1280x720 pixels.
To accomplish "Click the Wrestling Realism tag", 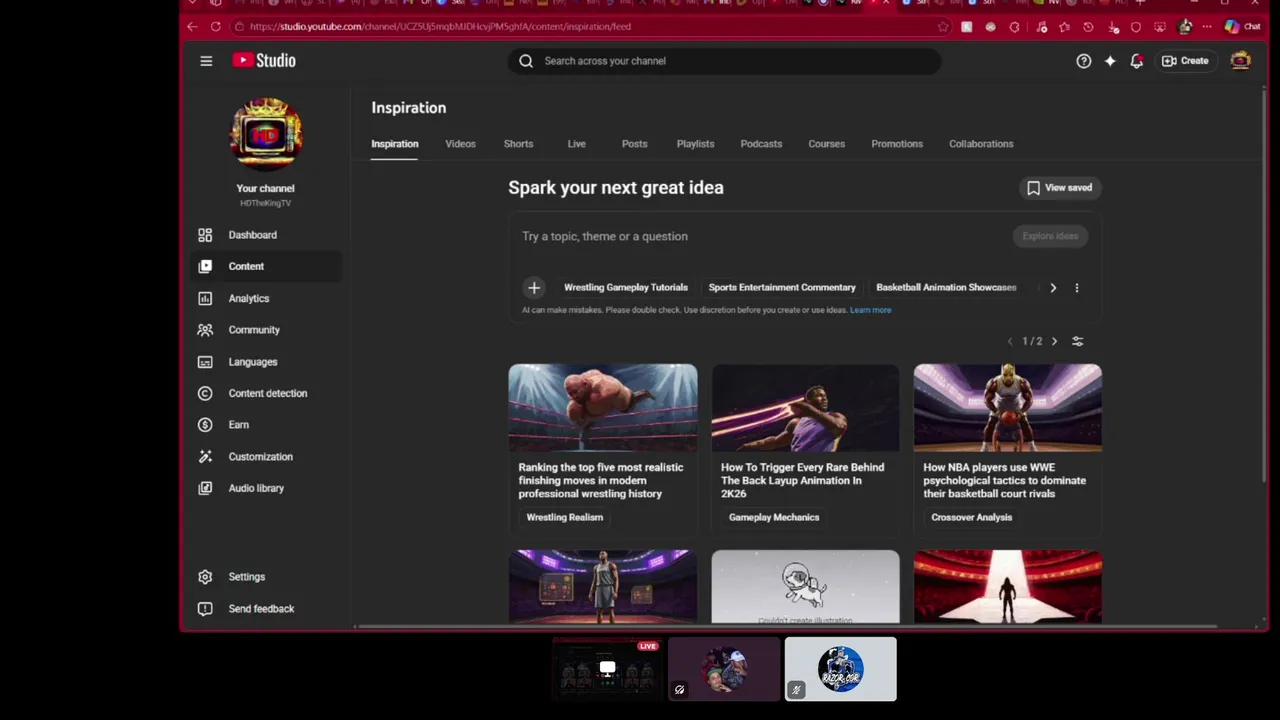I will pos(565,518).
